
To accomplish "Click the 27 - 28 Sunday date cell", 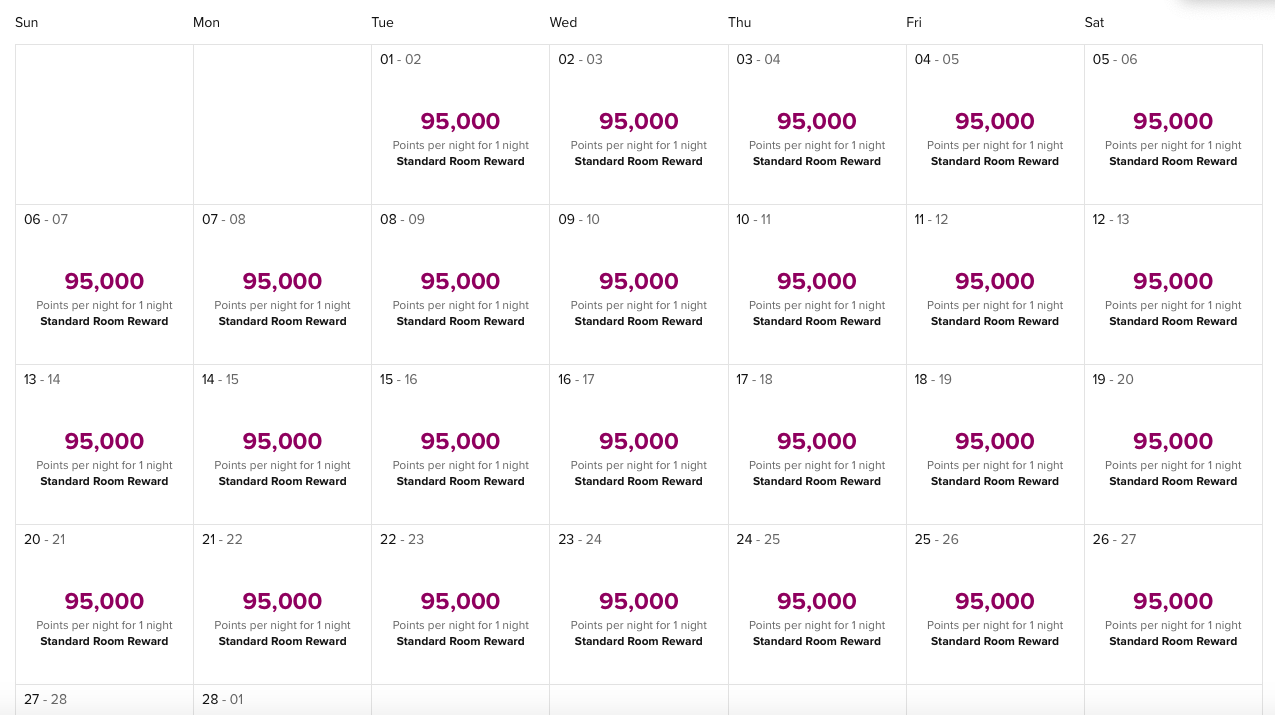I will [104, 700].
